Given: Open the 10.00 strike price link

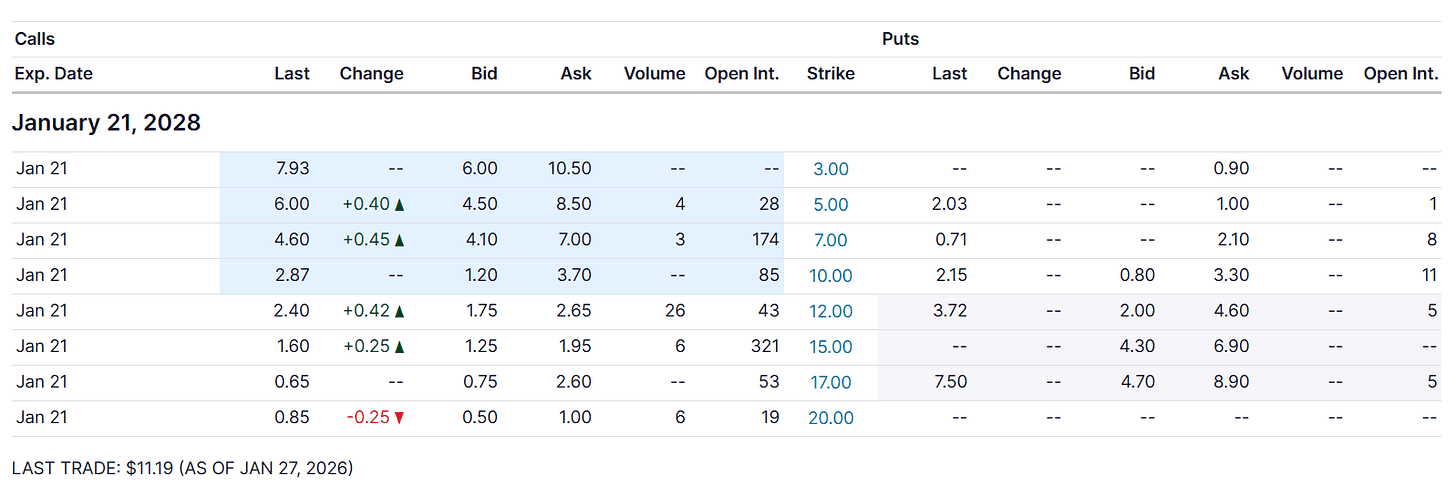Looking at the screenshot, I should coord(831,276).
